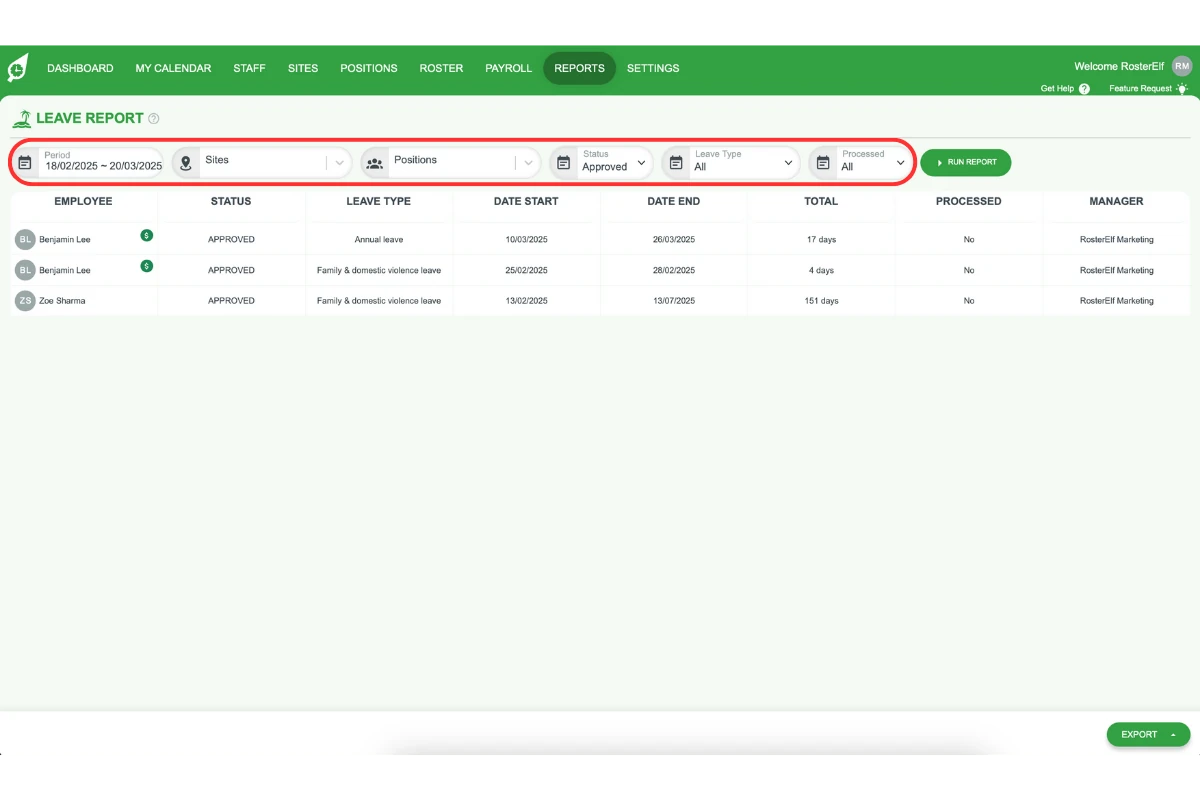Click the Status filter calendar icon
The width and height of the screenshot is (1200, 800).
563,162
